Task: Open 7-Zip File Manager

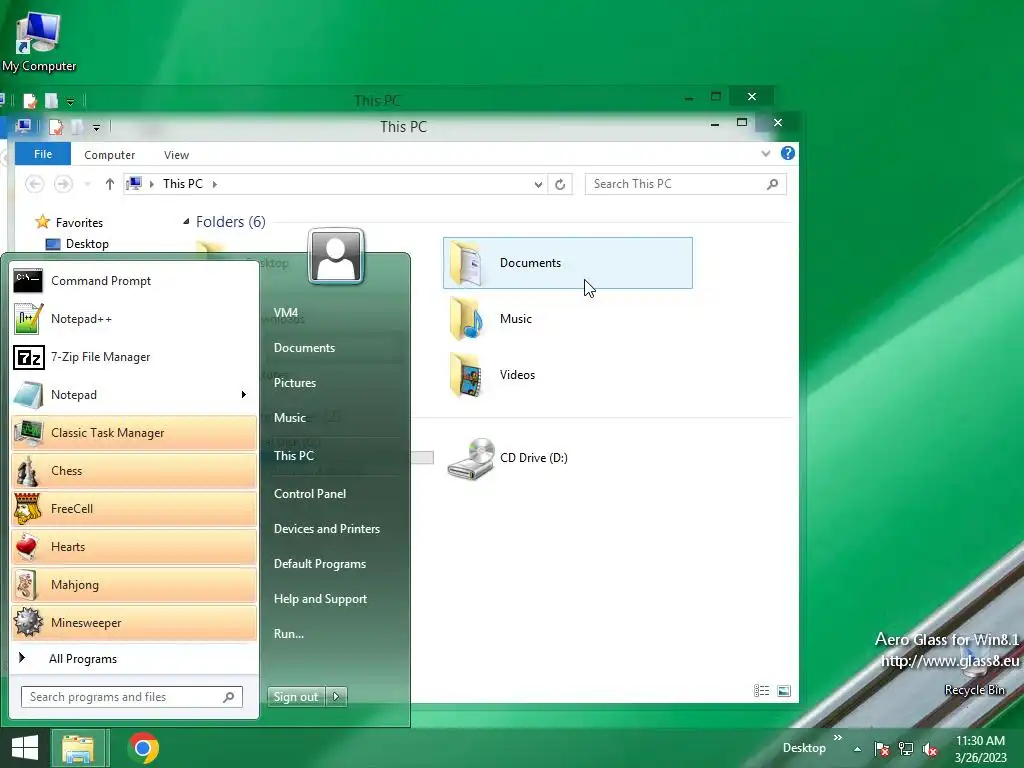Action: click(134, 357)
